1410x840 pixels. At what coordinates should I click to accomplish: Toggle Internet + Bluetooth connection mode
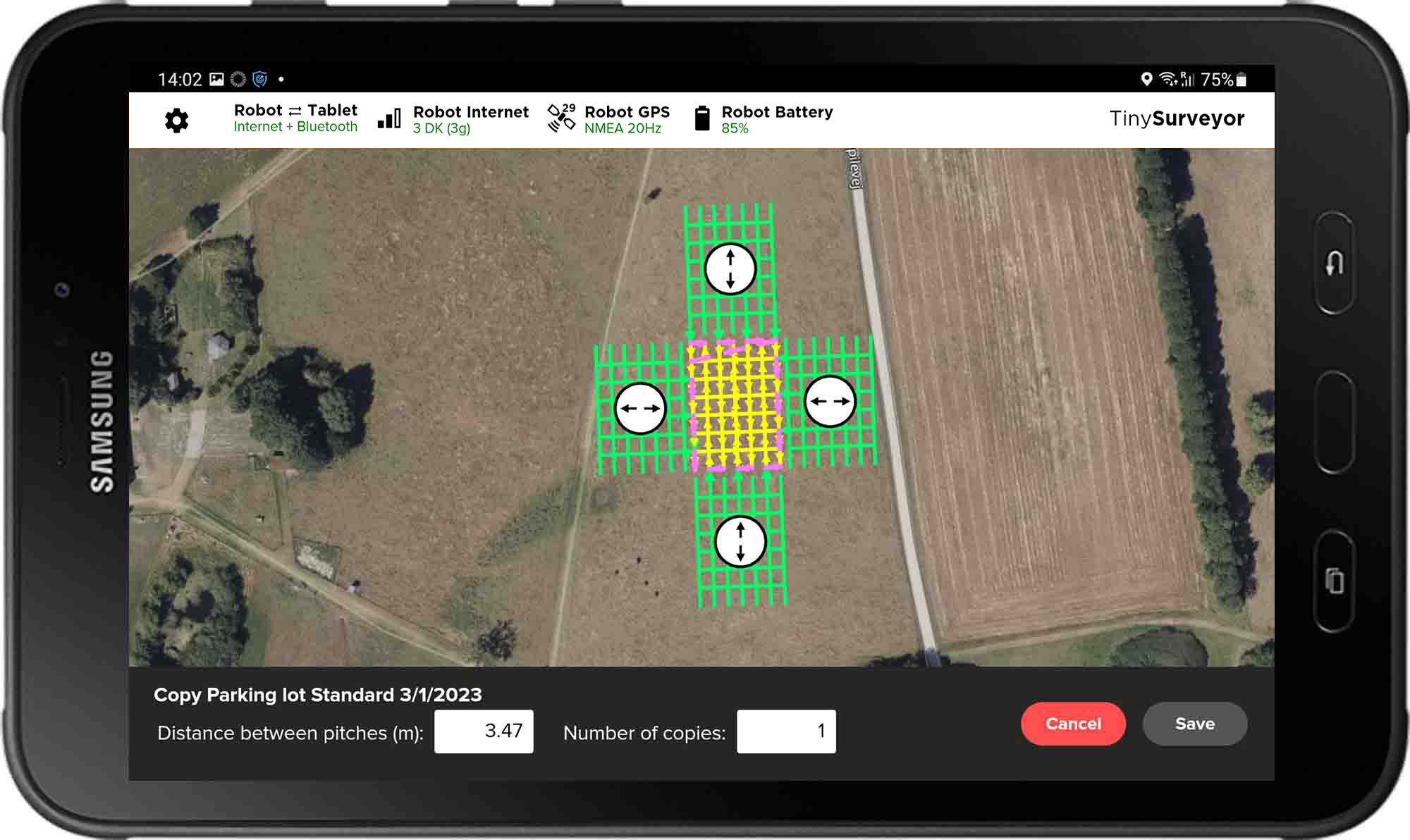295,128
